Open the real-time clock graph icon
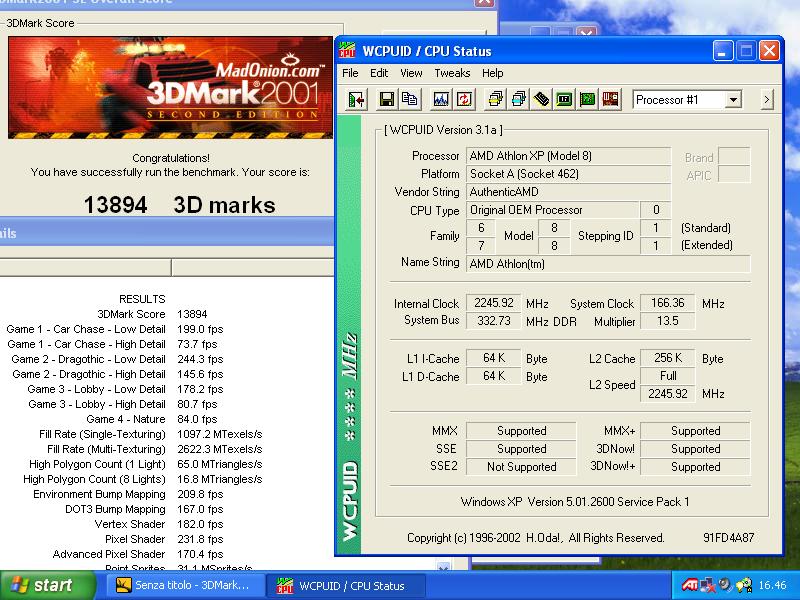The image size is (800, 600). pyautogui.click(x=441, y=99)
